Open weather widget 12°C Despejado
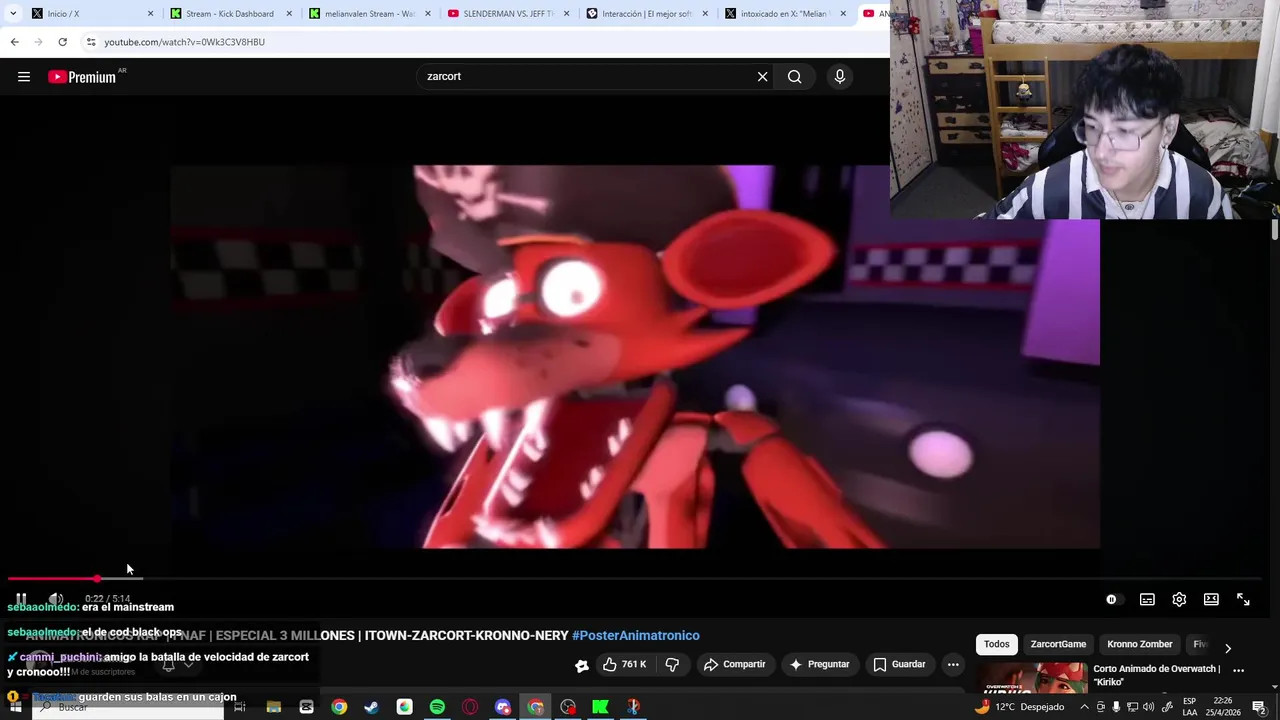Viewport: 1280px width, 720px height. (x=1020, y=707)
